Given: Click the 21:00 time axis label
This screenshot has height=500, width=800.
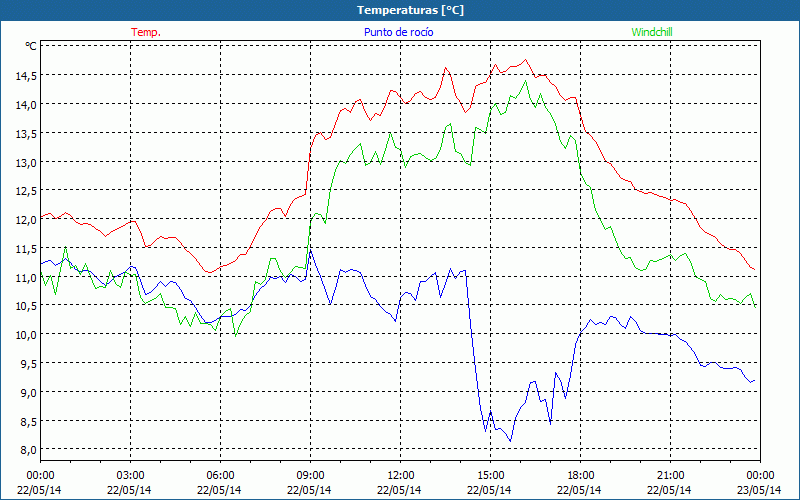Looking at the screenshot, I should [670, 476].
